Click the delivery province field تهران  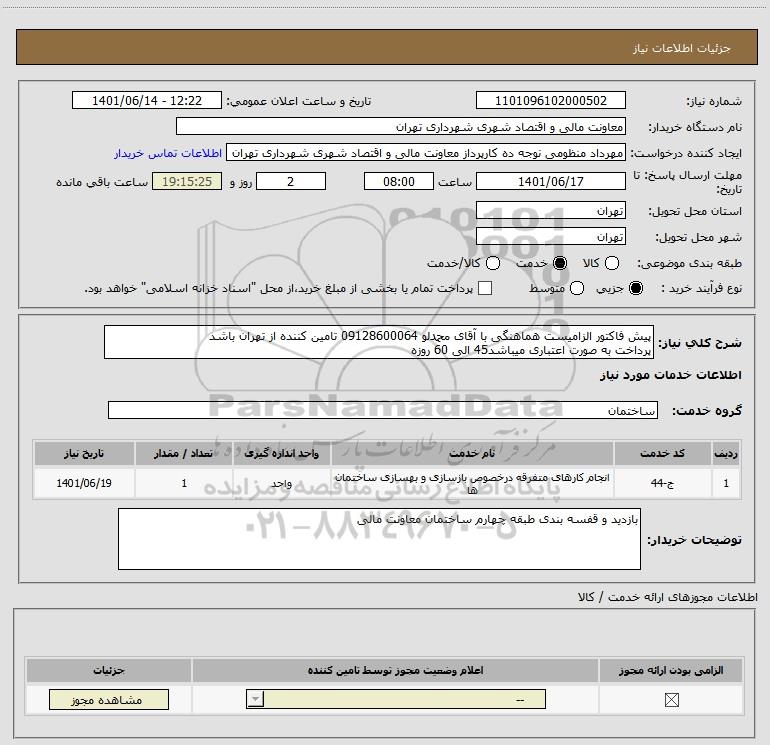tap(550, 210)
